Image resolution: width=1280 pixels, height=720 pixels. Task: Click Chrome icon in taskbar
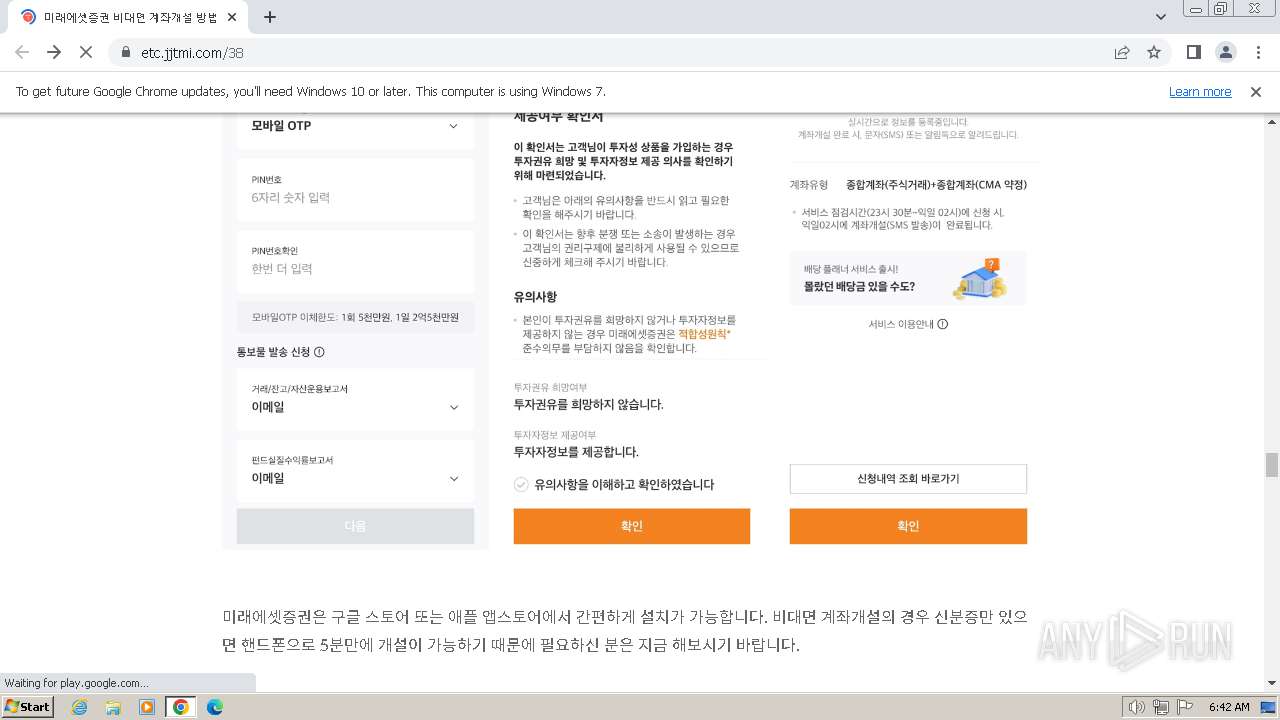tap(181, 707)
